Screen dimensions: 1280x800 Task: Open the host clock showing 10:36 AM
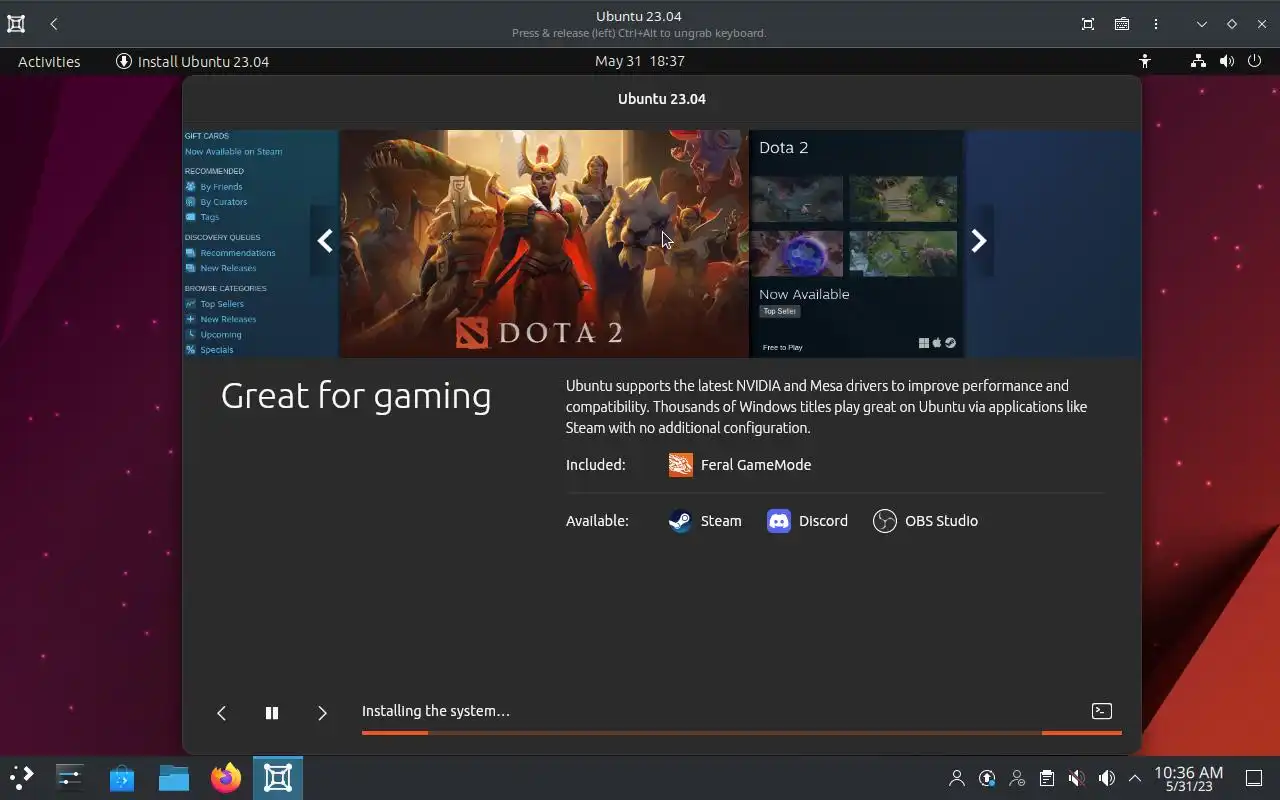(1189, 778)
